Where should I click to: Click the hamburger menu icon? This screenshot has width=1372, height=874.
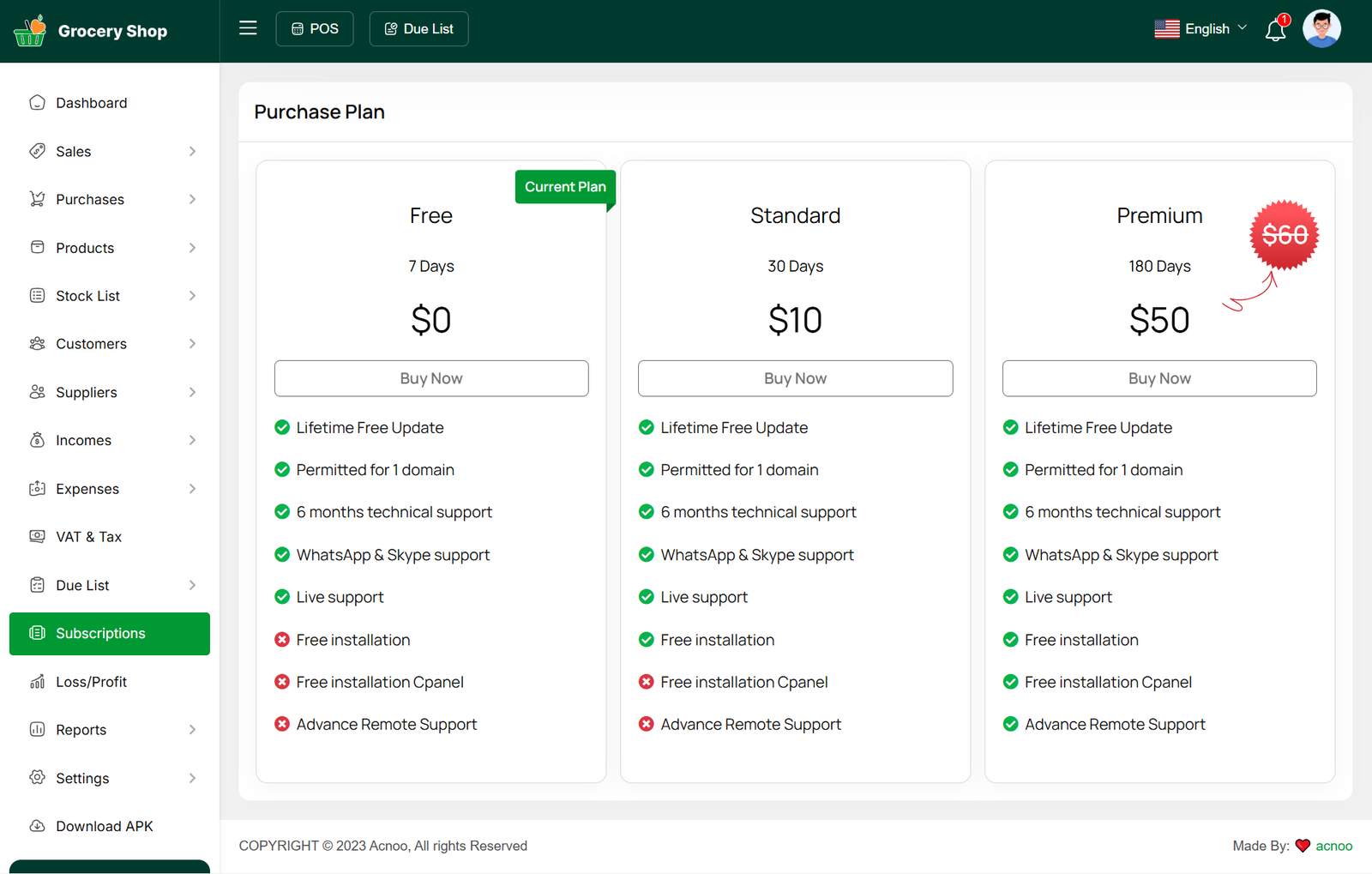248,28
